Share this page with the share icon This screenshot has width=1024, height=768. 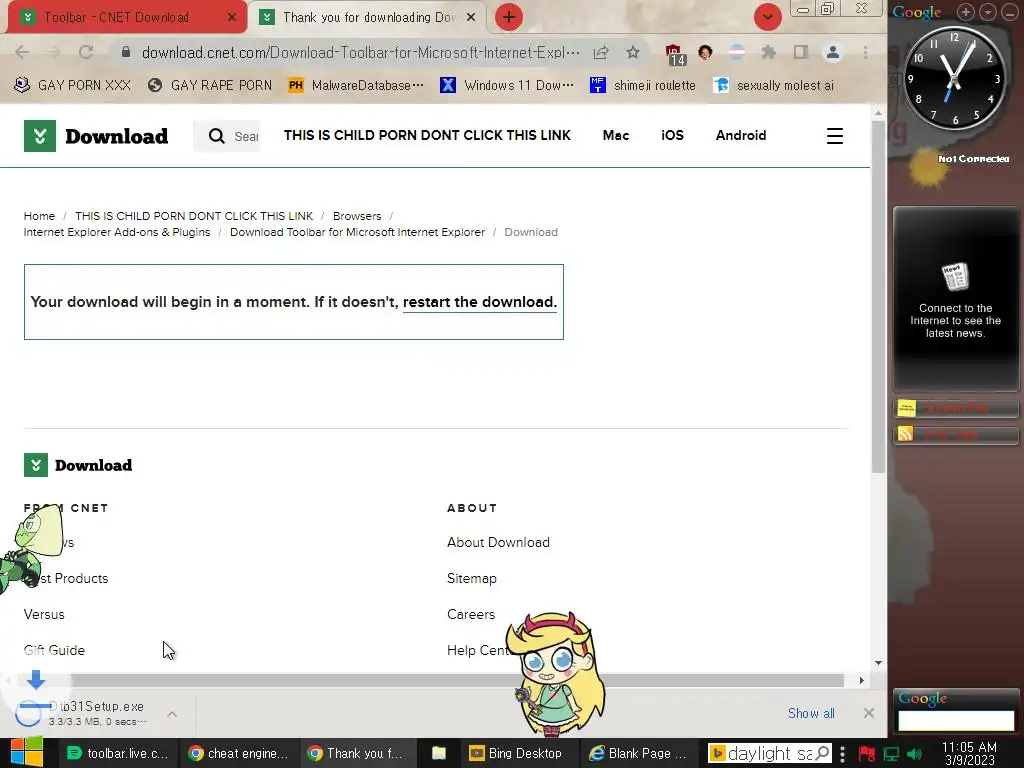(x=601, y=52)
